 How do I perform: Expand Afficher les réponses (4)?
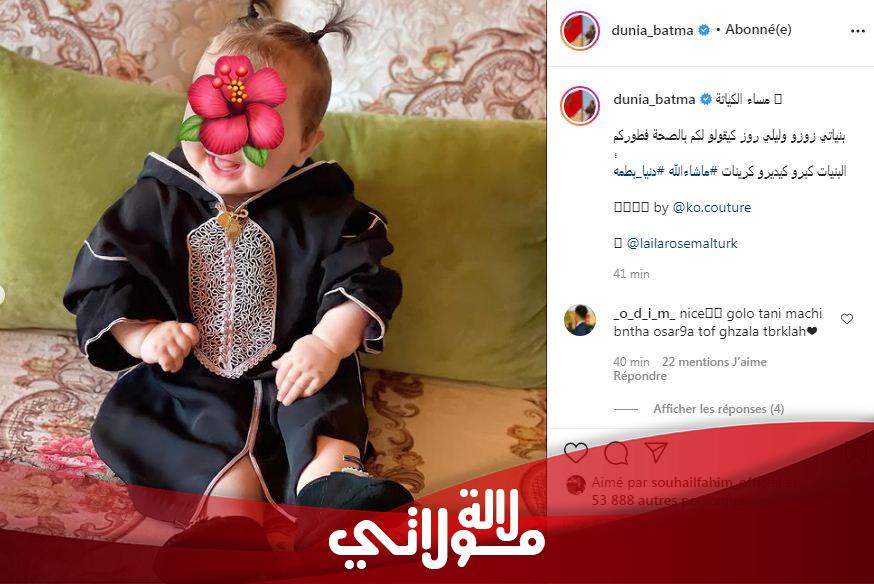pos(718,408)
